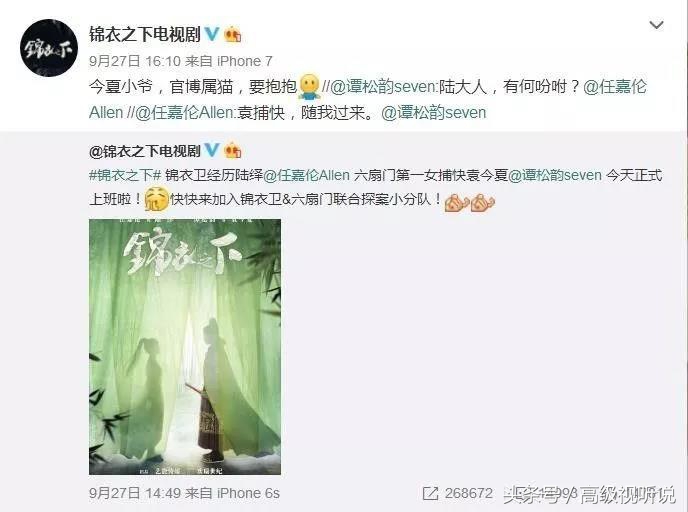
Task: Enlarge the 锦衣之下 green poster image
Action: (185, 347)
